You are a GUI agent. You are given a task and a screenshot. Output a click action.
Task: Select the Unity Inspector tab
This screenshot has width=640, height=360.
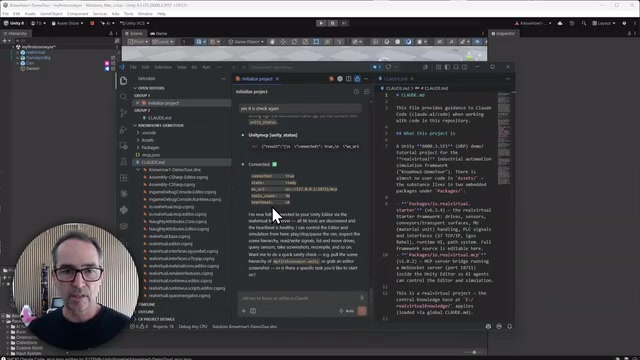(x=503, y=33)
